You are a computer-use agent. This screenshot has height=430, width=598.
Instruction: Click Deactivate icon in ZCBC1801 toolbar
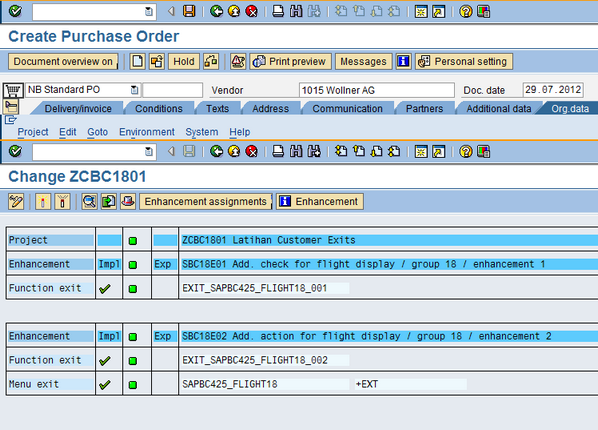pos(63,201)
